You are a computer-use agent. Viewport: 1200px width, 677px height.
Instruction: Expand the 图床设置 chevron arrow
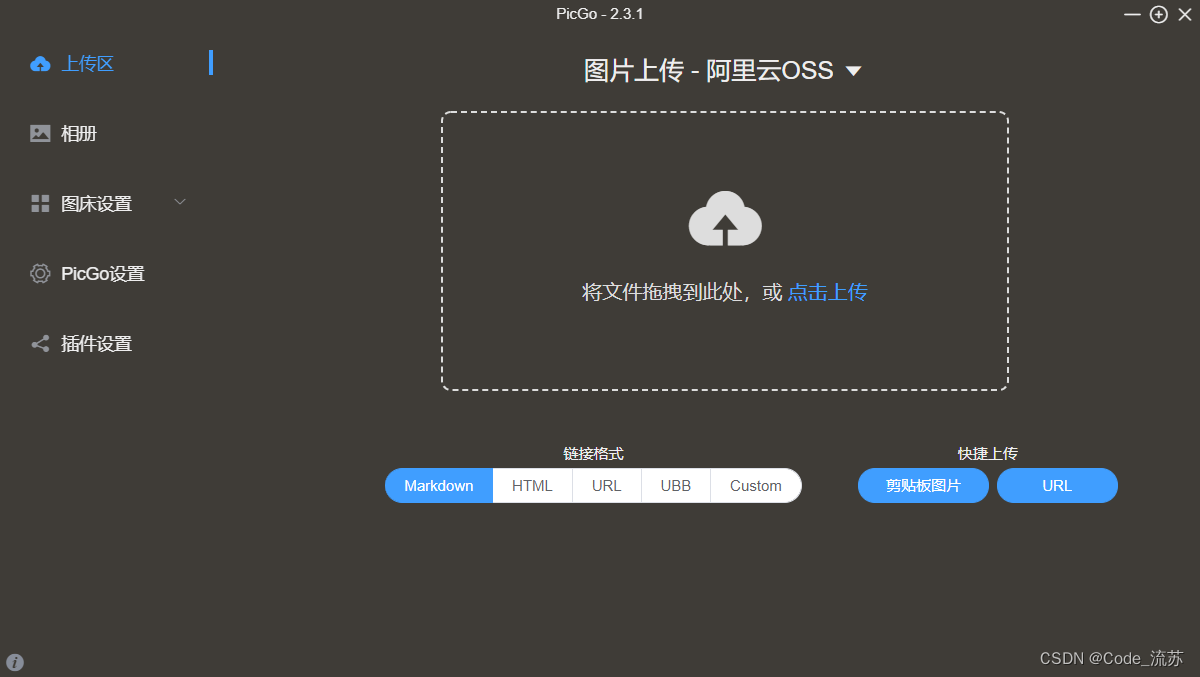pos(180,202)
